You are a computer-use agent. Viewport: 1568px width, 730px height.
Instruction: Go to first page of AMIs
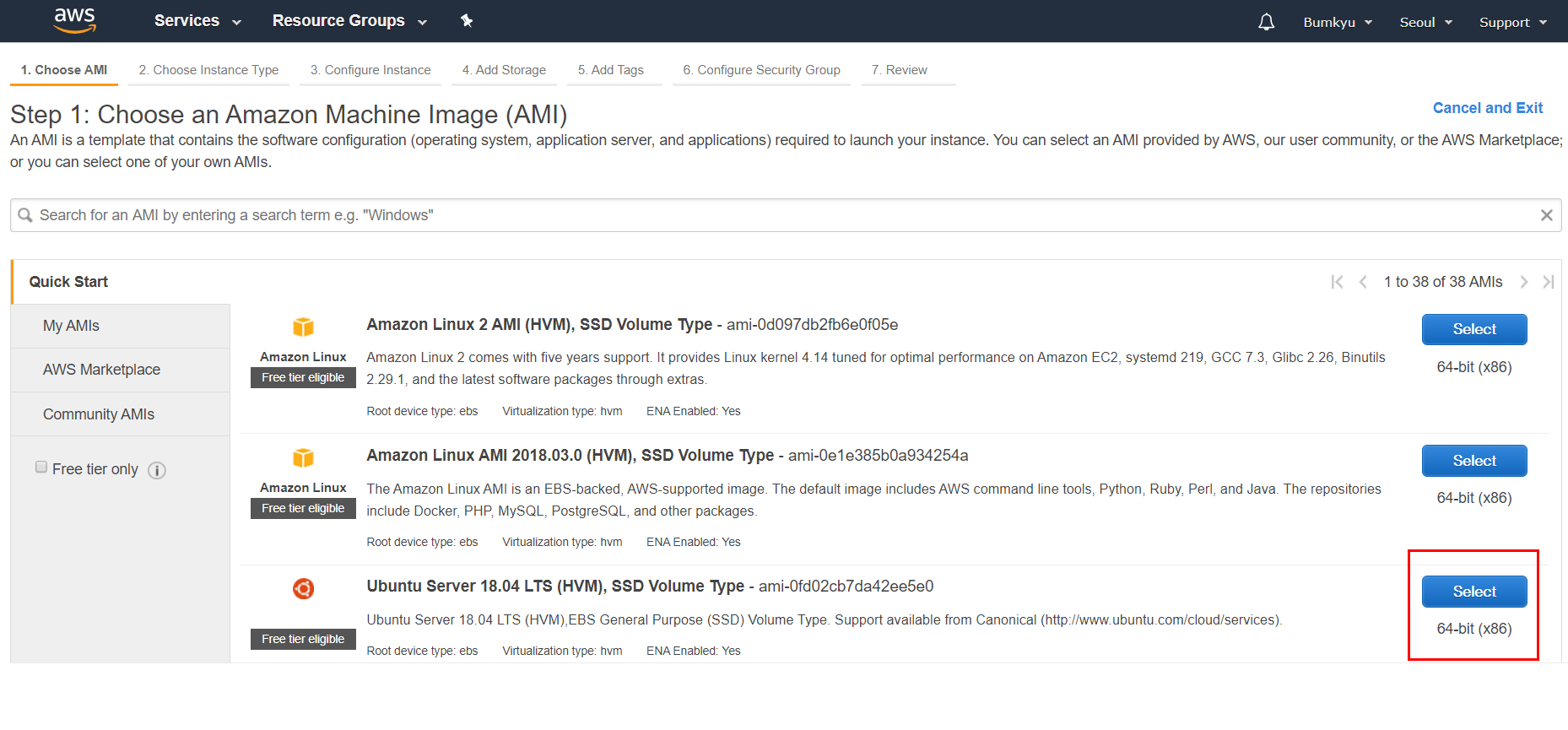click(x=1337, y=282)
